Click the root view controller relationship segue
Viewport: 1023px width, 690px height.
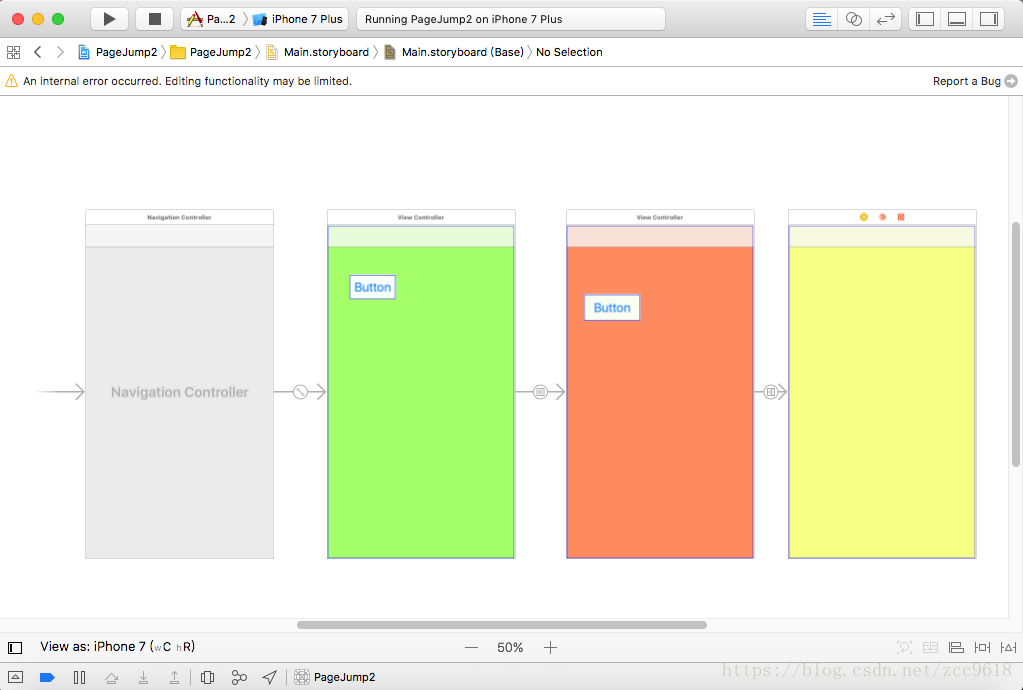pos(300,392)
